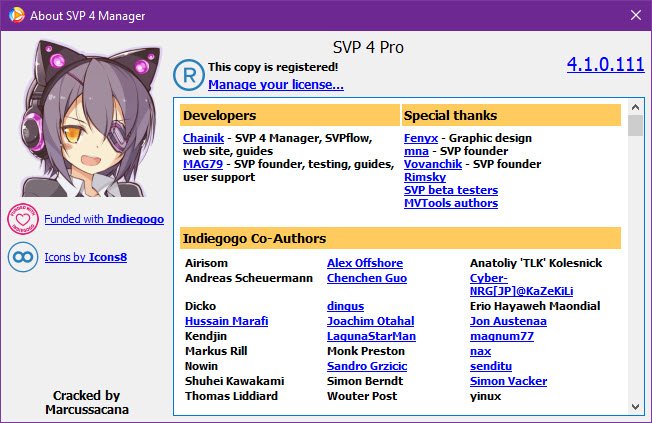The width and height of the screenshot is (652, 423).
Task: Click the scrollbar down arrow
Action: pos(635,406)
